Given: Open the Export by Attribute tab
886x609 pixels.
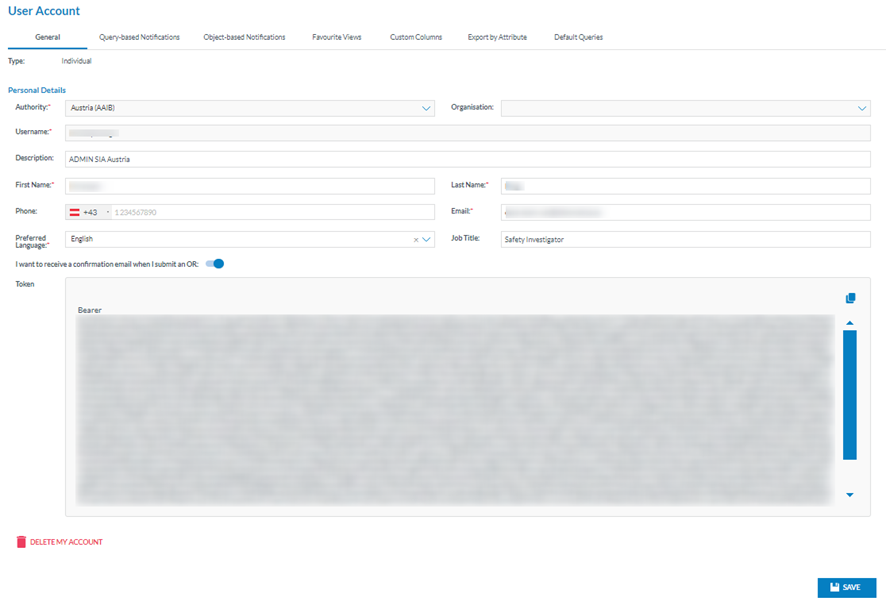Looking at the screenshot, I should pyautogui.click(x=497, y=37).
